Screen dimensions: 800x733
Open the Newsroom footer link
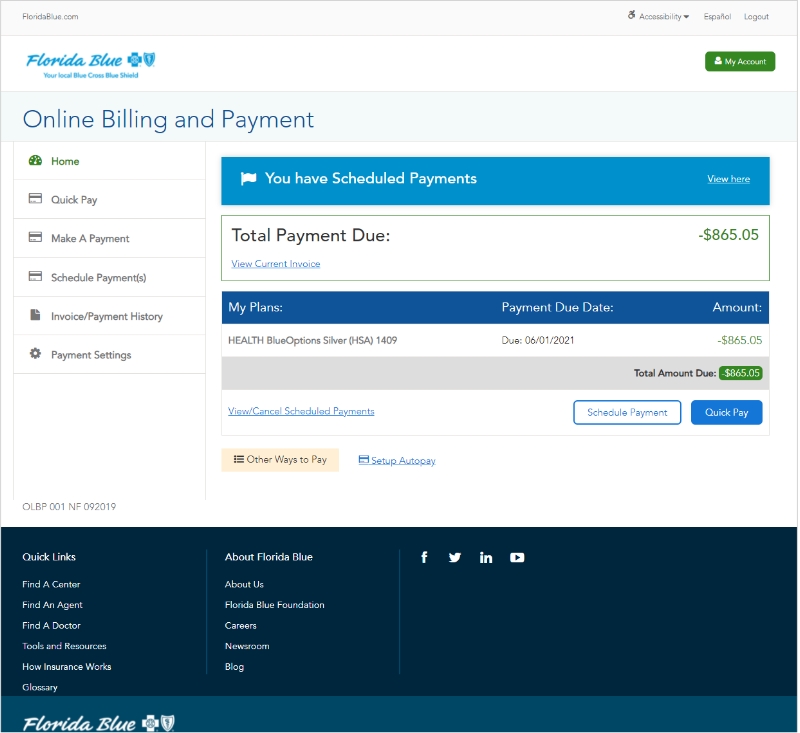pos(247,646)
